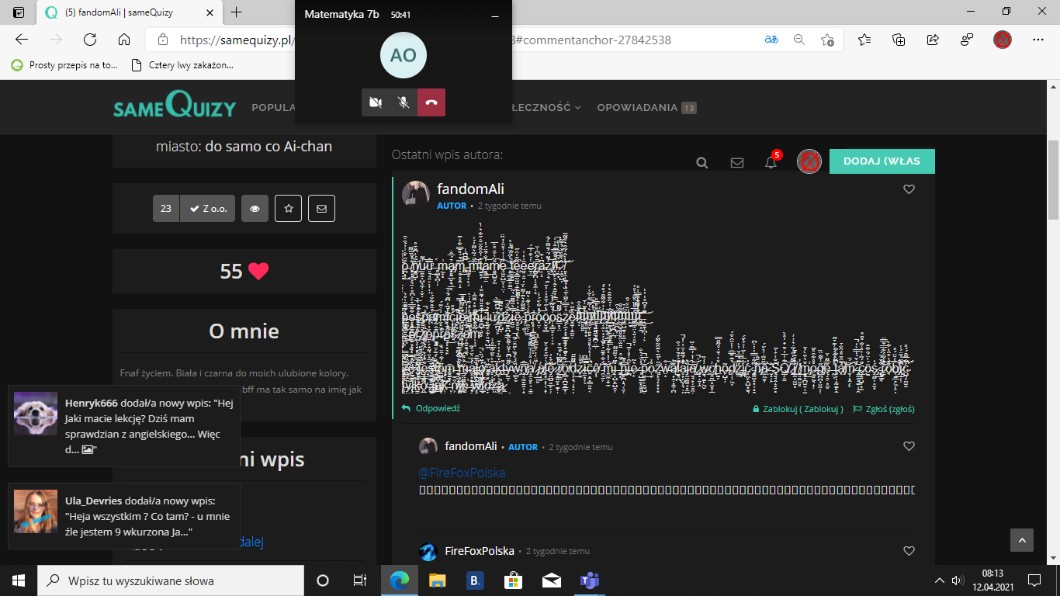Open Microsoft Teams from the taskbar
The height and width of the screenshot is (596, 1060).
coord(589,580)
